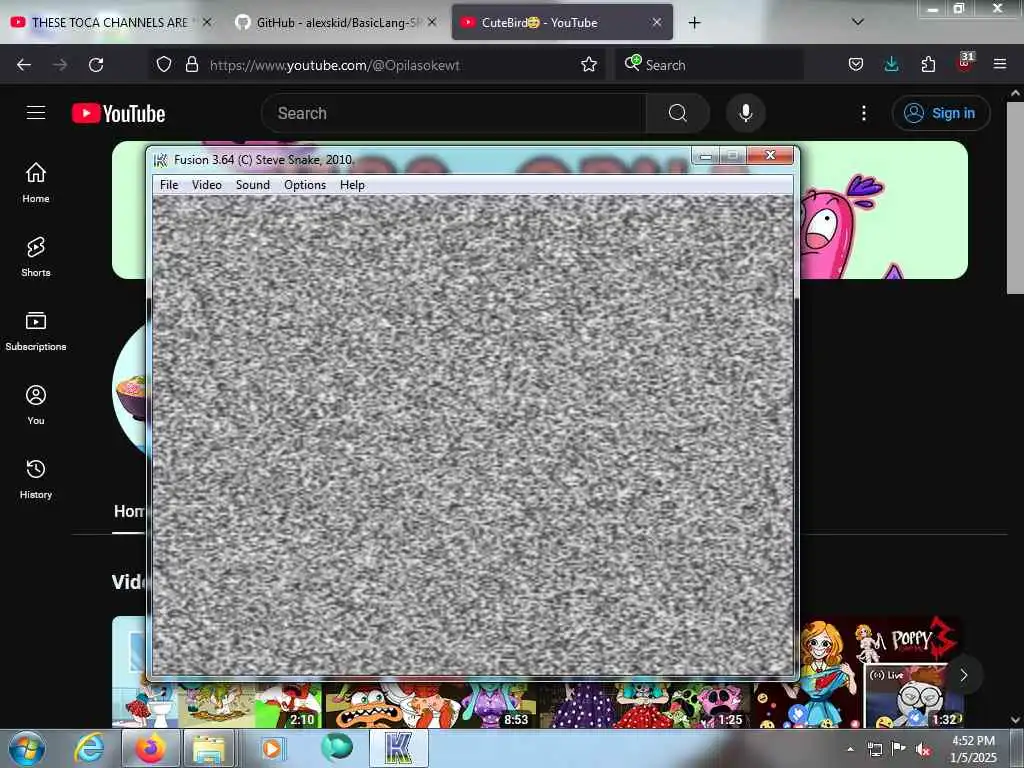
Task: Close the CuteBird YouTube tab
Action: click(x=657, y=22)
